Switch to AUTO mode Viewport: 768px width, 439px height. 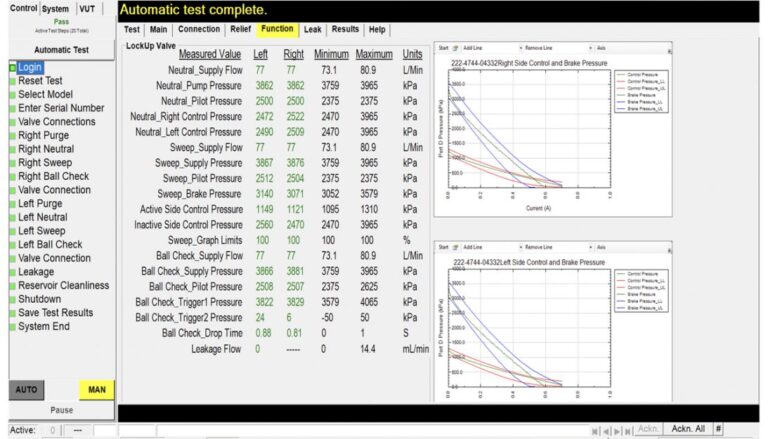click(x=27, y=389)
